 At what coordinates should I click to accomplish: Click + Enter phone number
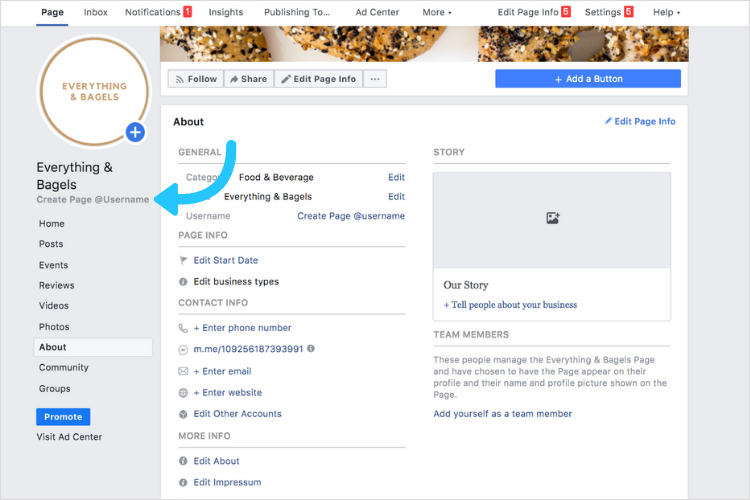click(243, 328)
